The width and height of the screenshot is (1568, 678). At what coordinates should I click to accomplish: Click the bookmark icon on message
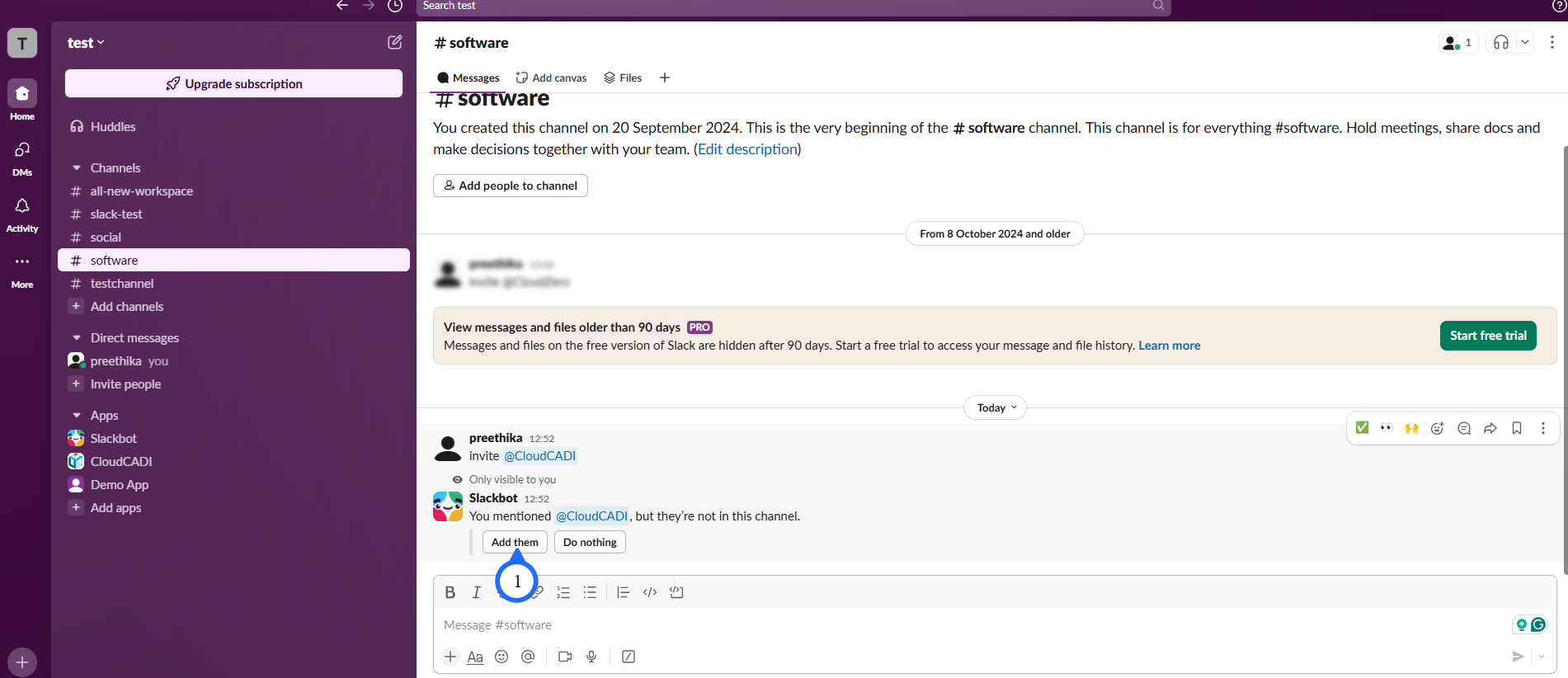click(x=1516, y=428)
